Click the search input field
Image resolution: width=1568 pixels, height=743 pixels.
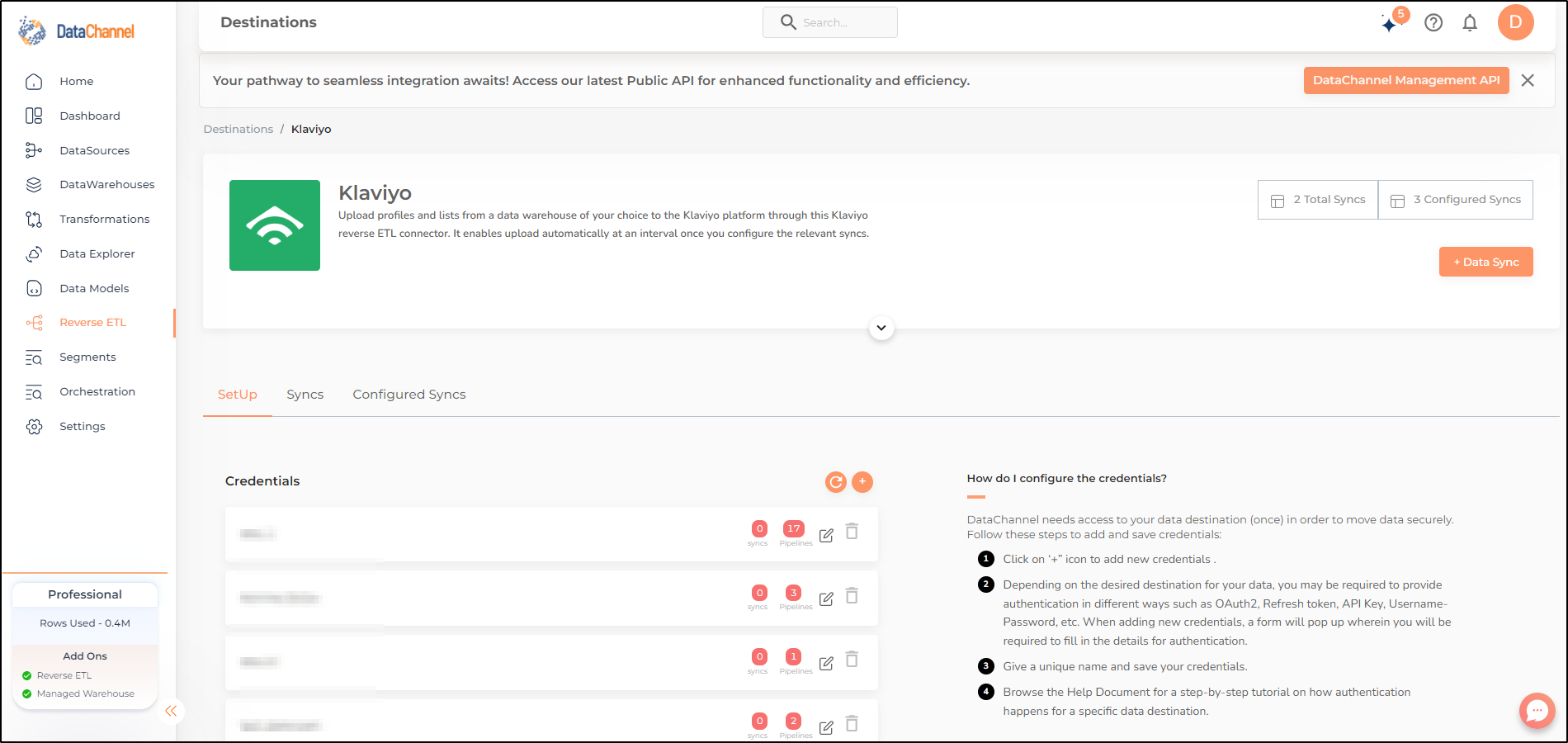point(830,22)
